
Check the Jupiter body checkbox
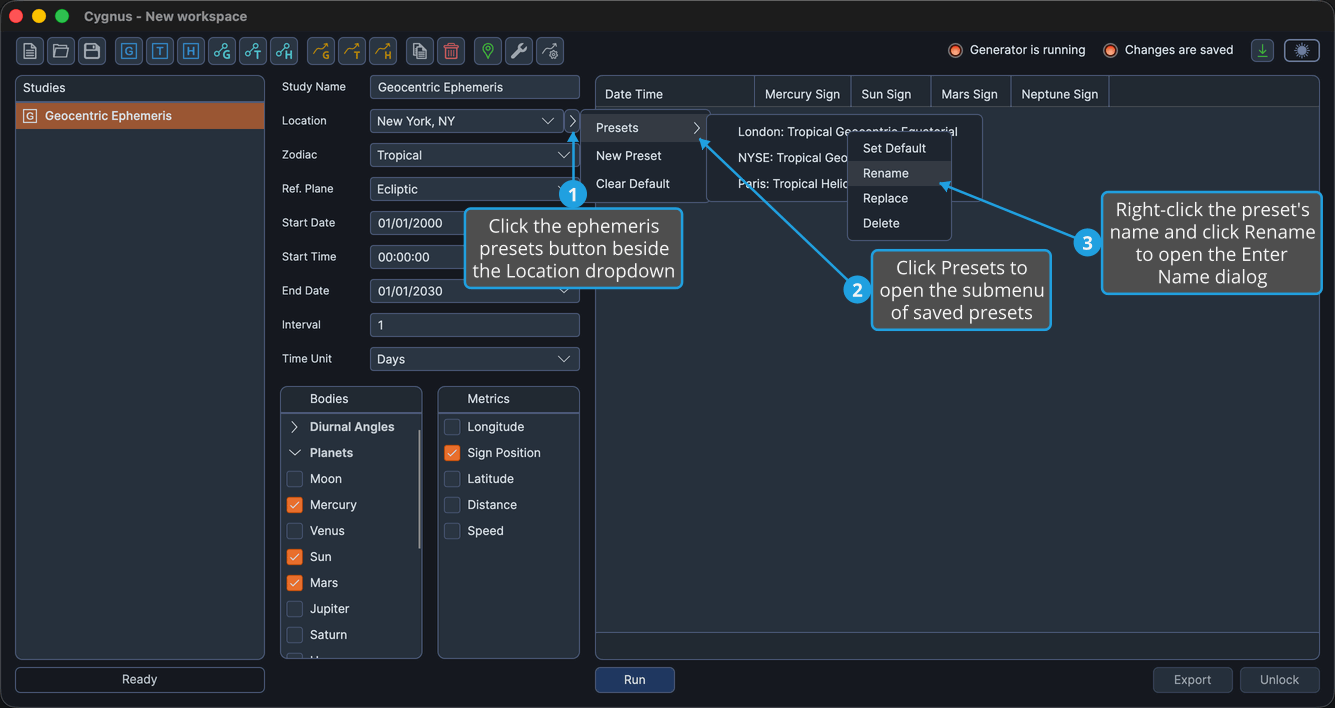click(x=295, y=609)
